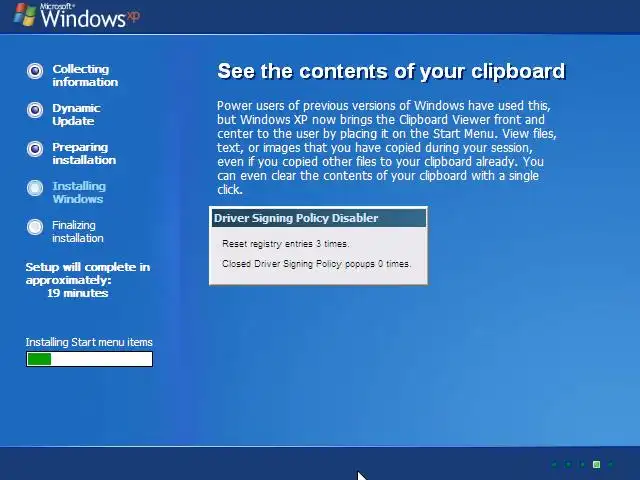Viewport: 640px width, 480px height.
Task: Click the 'Collecting information' step label
Action: [x=85, y=76]
